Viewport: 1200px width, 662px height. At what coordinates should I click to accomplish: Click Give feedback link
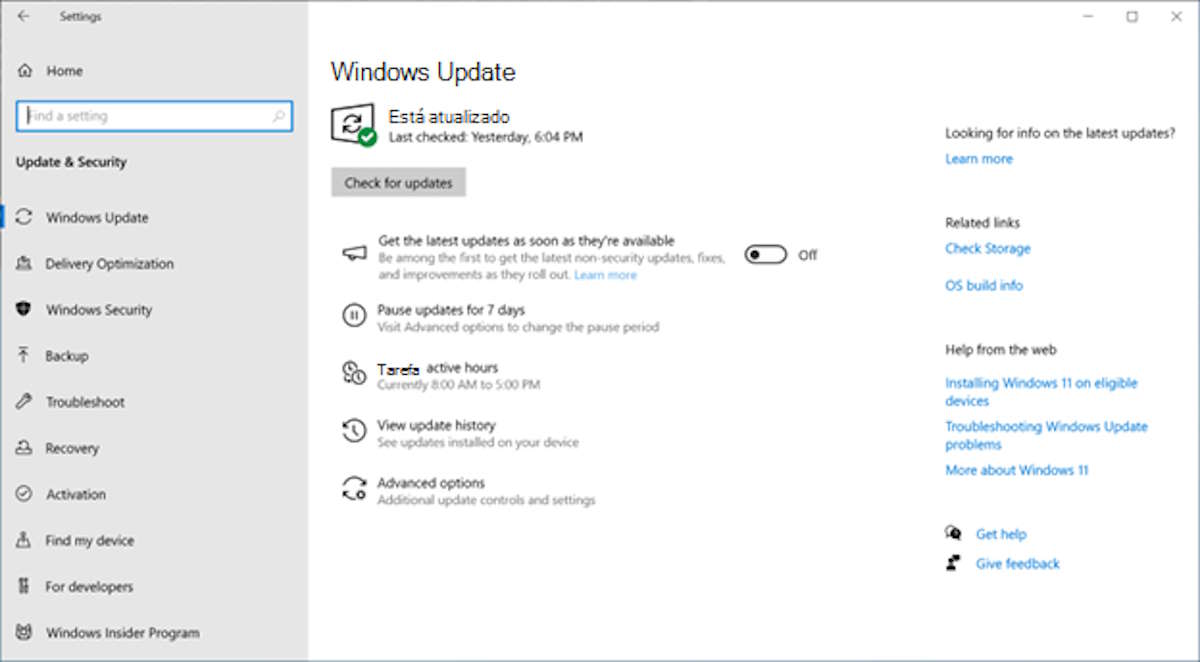click(1017, 564)
